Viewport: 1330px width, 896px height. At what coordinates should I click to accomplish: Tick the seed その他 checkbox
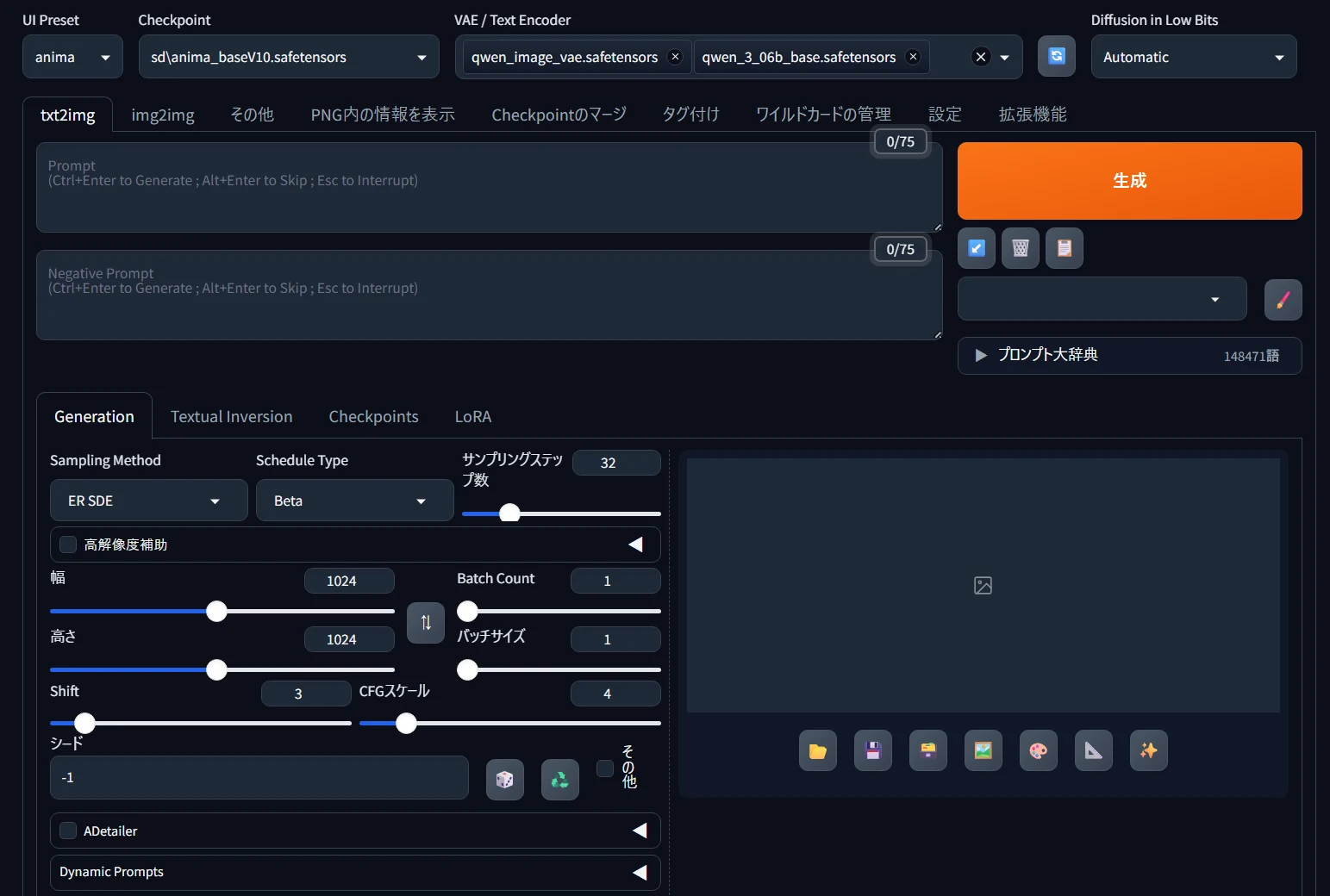pos(605,768)
